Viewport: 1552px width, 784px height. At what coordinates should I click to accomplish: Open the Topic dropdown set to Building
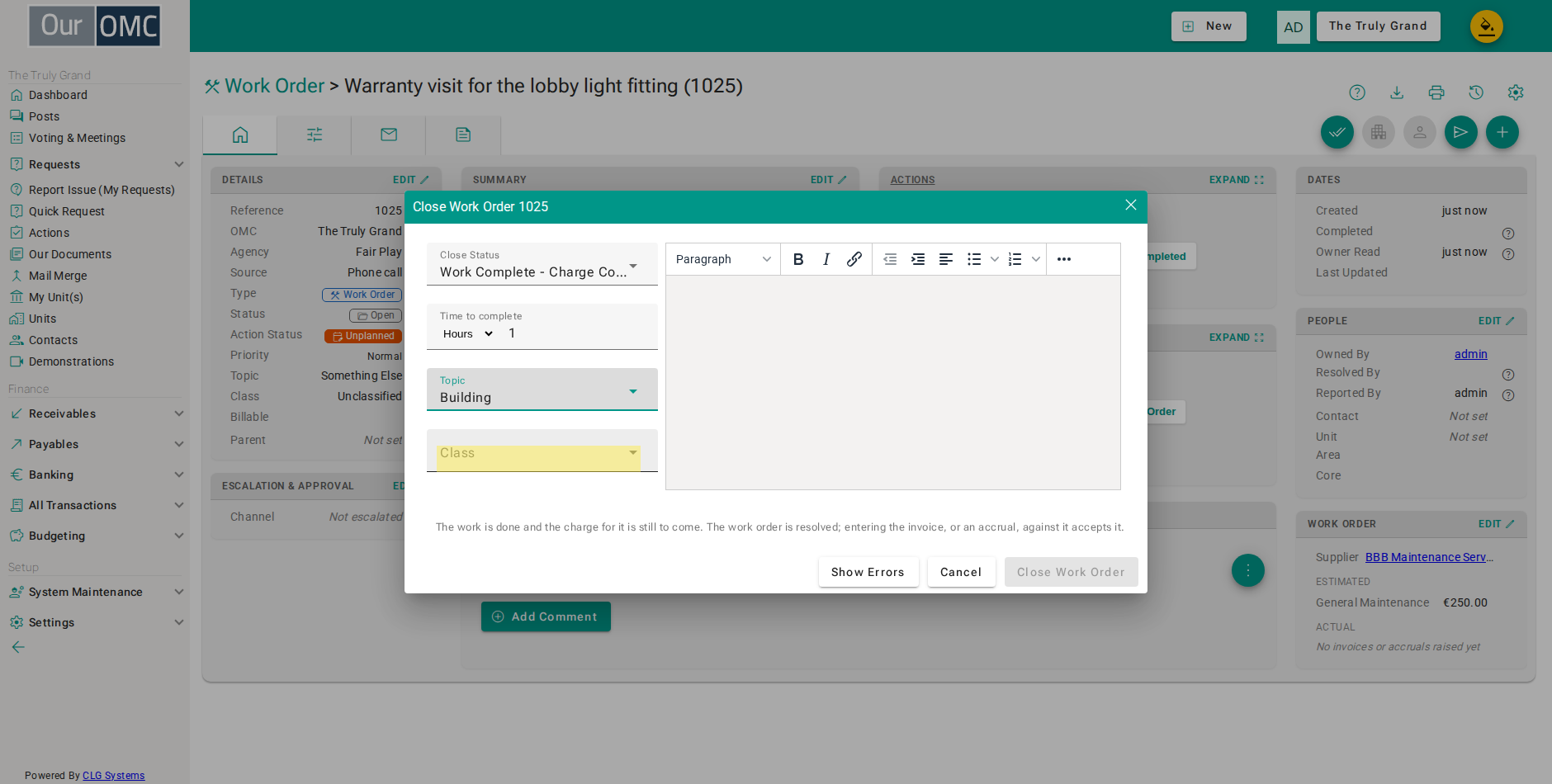[x=542, y=390]
